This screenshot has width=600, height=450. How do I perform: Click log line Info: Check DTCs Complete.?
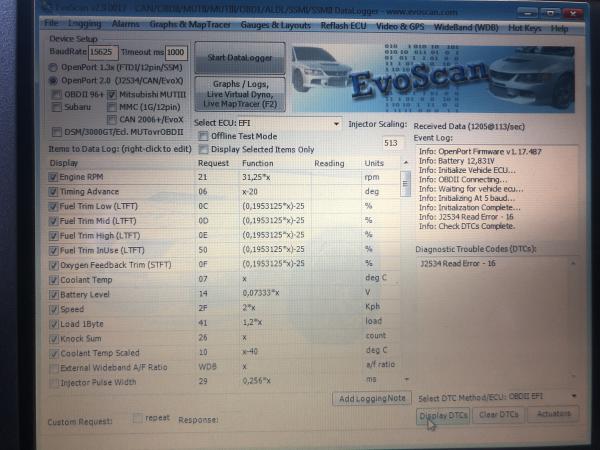467,226
